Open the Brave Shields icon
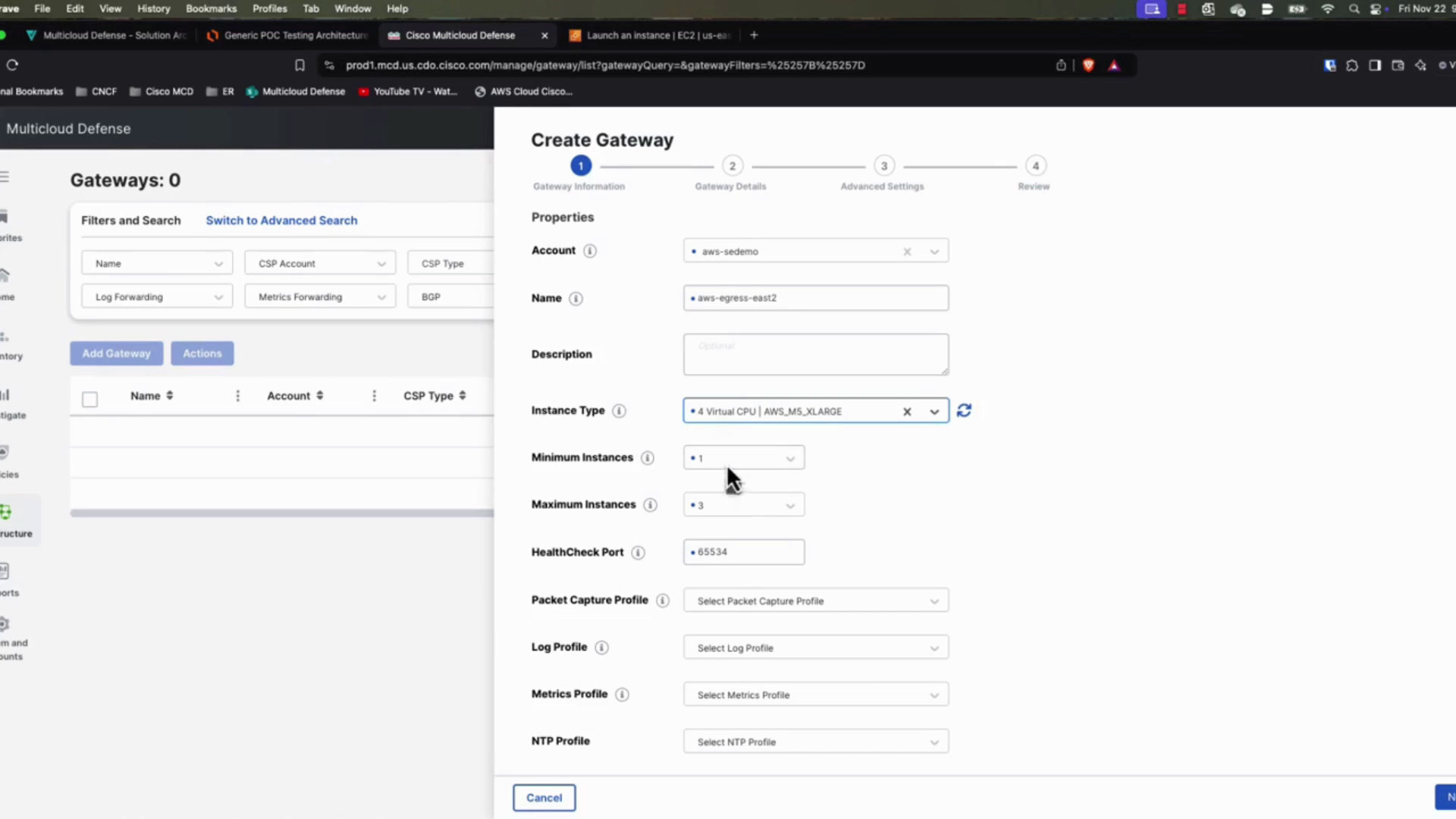1456x819 pixels. (1089, 65)
